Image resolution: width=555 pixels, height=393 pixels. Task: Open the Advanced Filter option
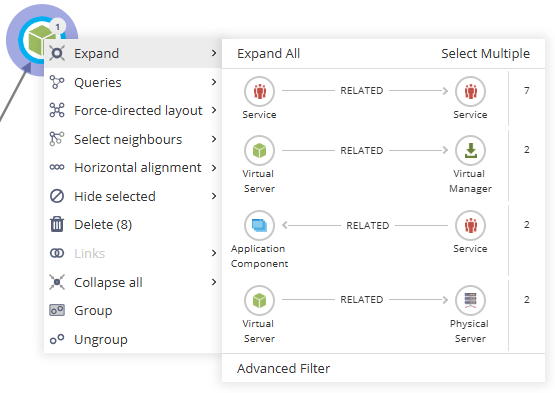click(284, 368)
